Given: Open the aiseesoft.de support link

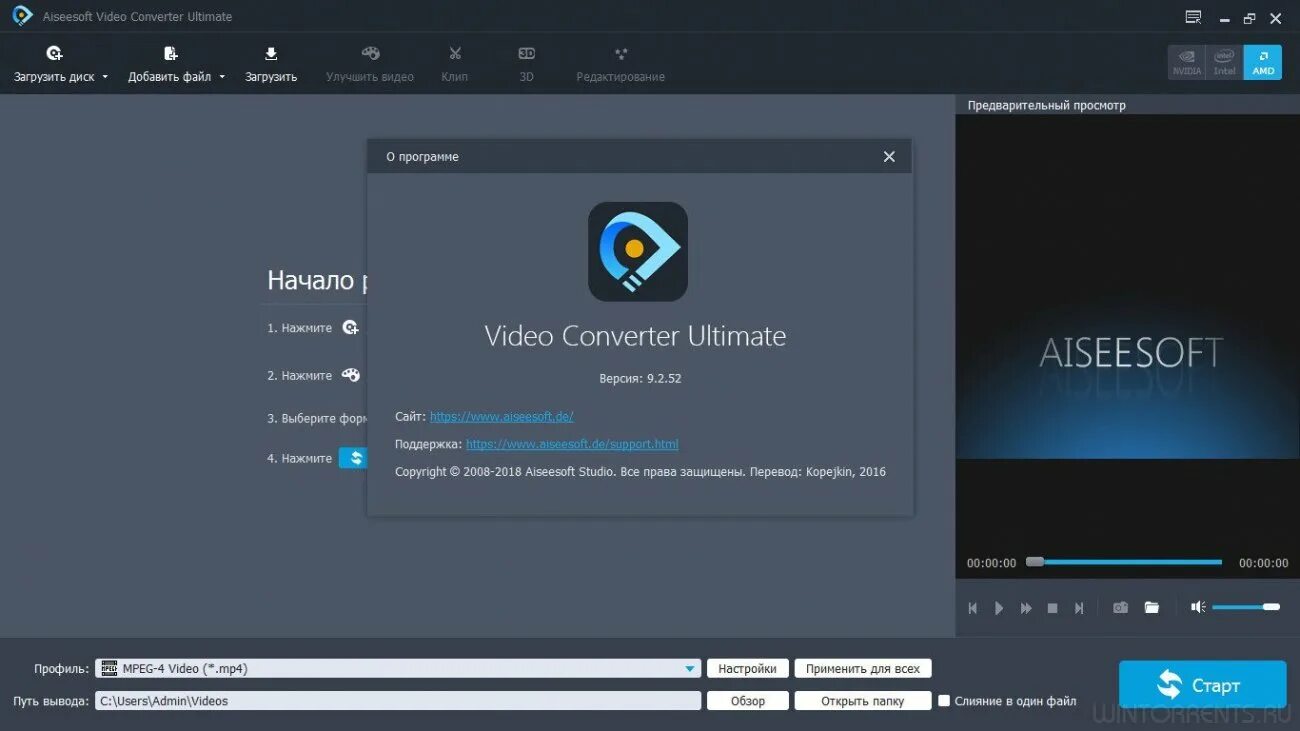Looking at the screenshot, I should pyautogui.click(x=572, y=444).
